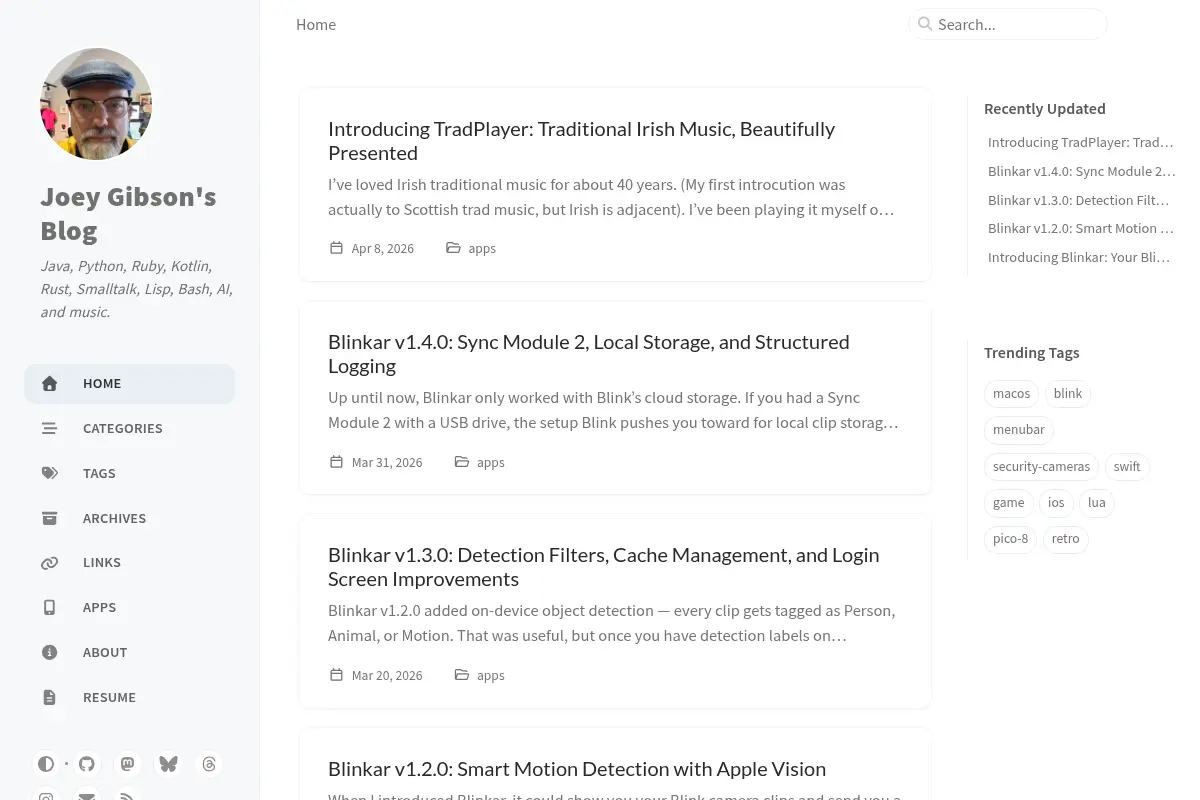
Task: Select the menubar trending tag
Action: tap(1019, 430)
